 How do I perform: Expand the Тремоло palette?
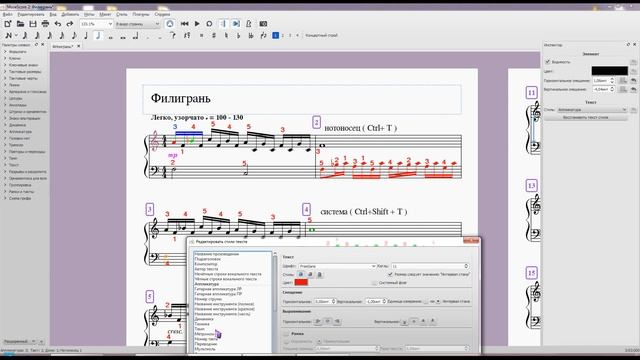click(x=16, y=145)
